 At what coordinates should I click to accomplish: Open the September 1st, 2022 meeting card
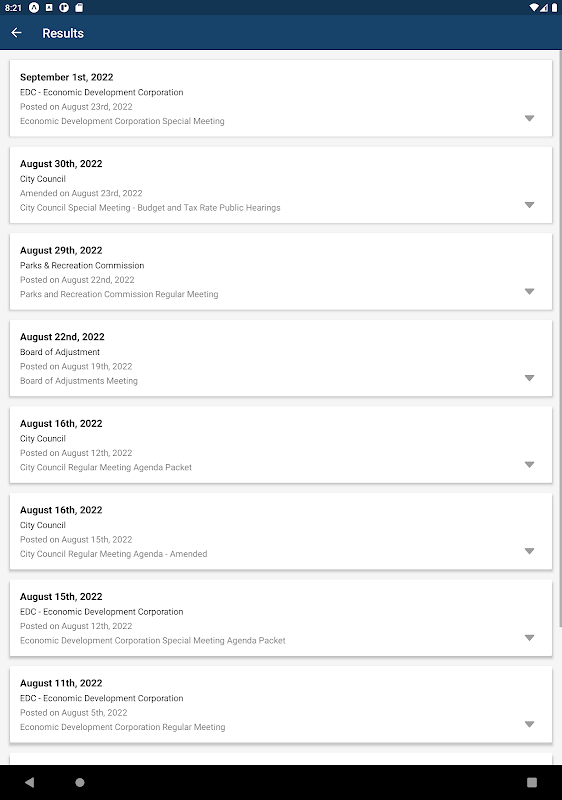281,98
